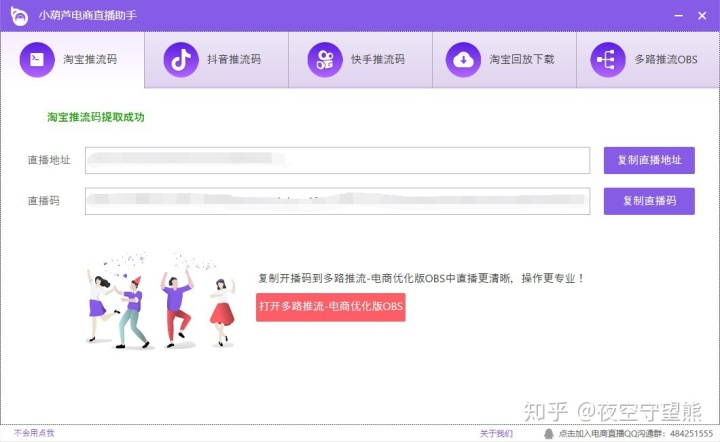This screenshot has height=442, width=720.
Task: Click the dancing people illustration
Action: (161, 299)
